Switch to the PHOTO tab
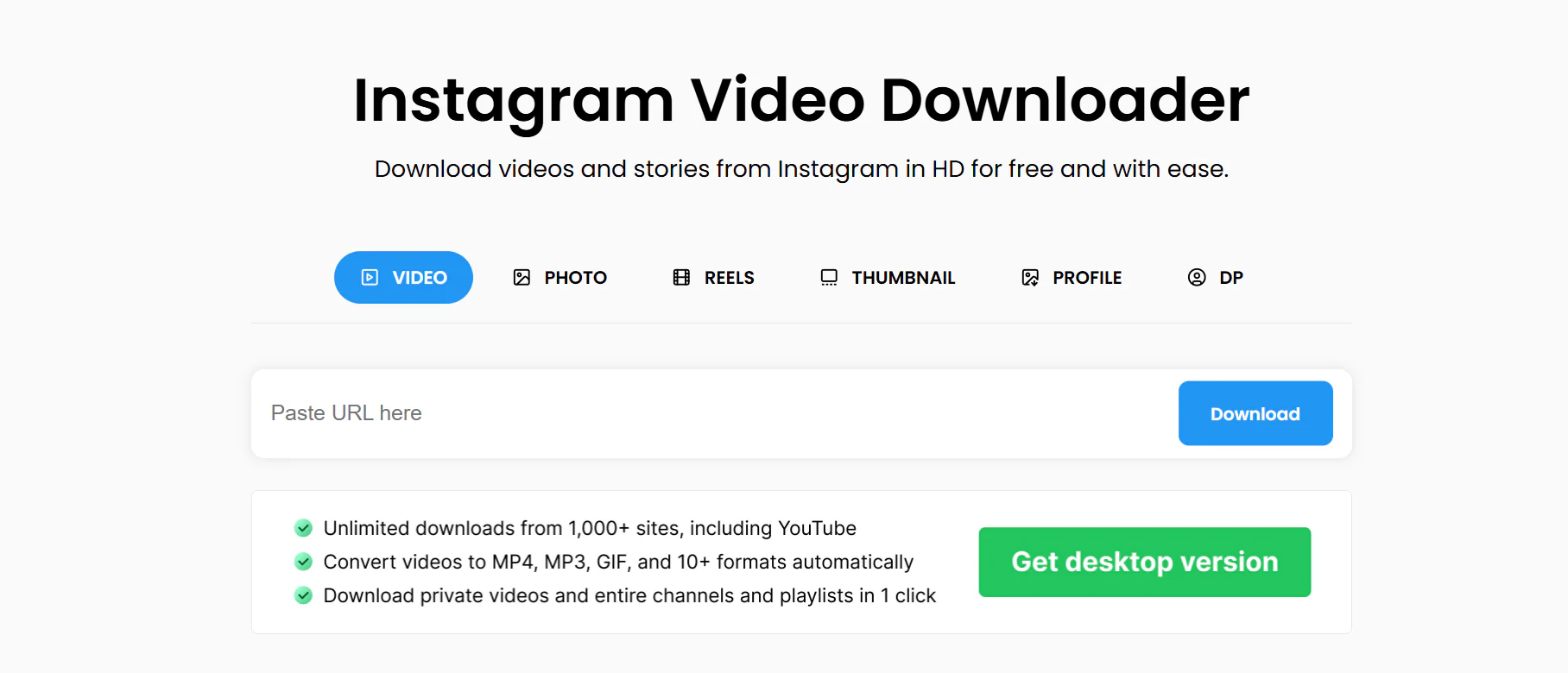The height and width of the screenshot is (673, 1568). coord(560,277)
